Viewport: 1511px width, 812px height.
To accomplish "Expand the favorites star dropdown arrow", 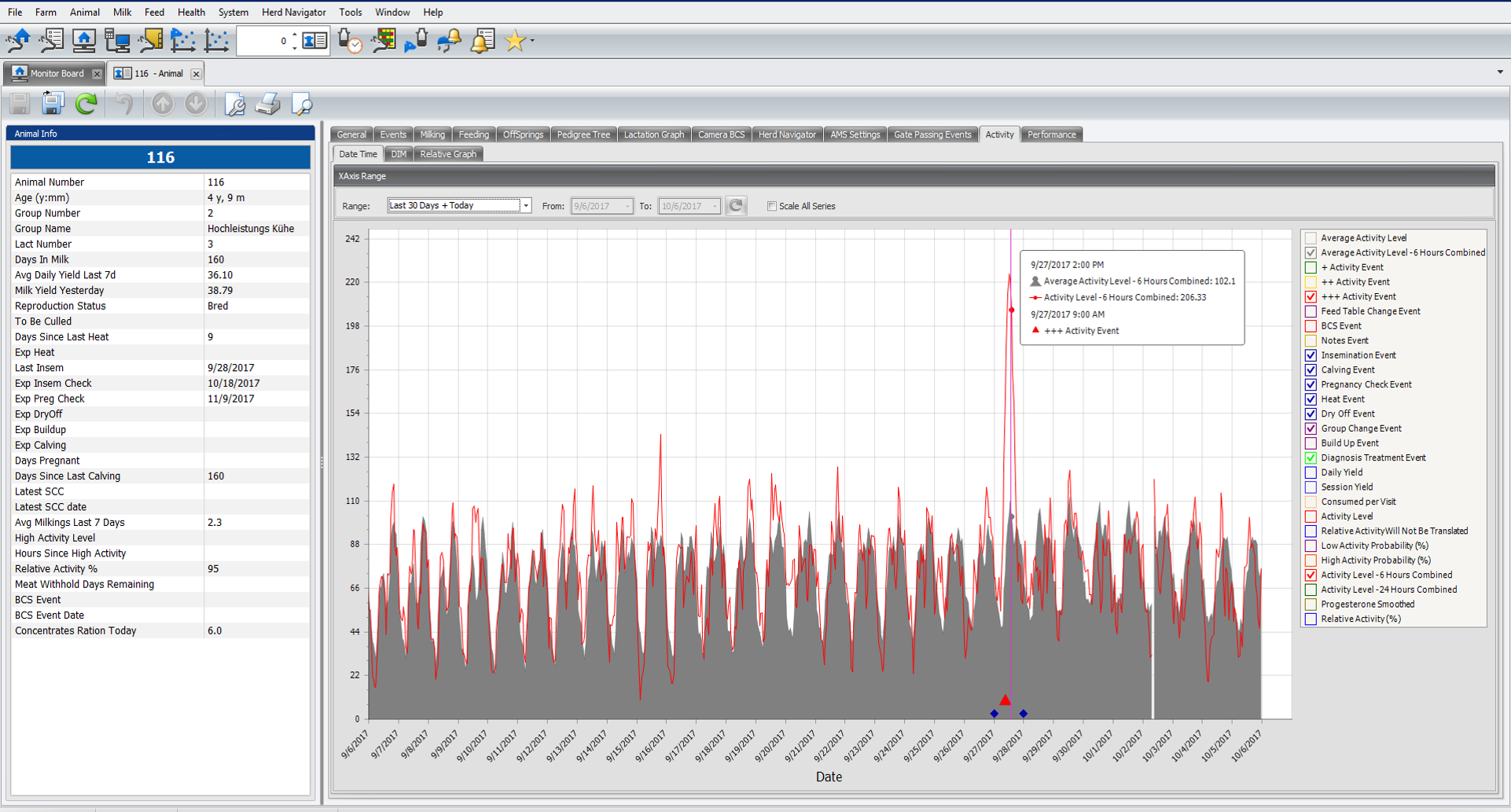I will (533, 41).
